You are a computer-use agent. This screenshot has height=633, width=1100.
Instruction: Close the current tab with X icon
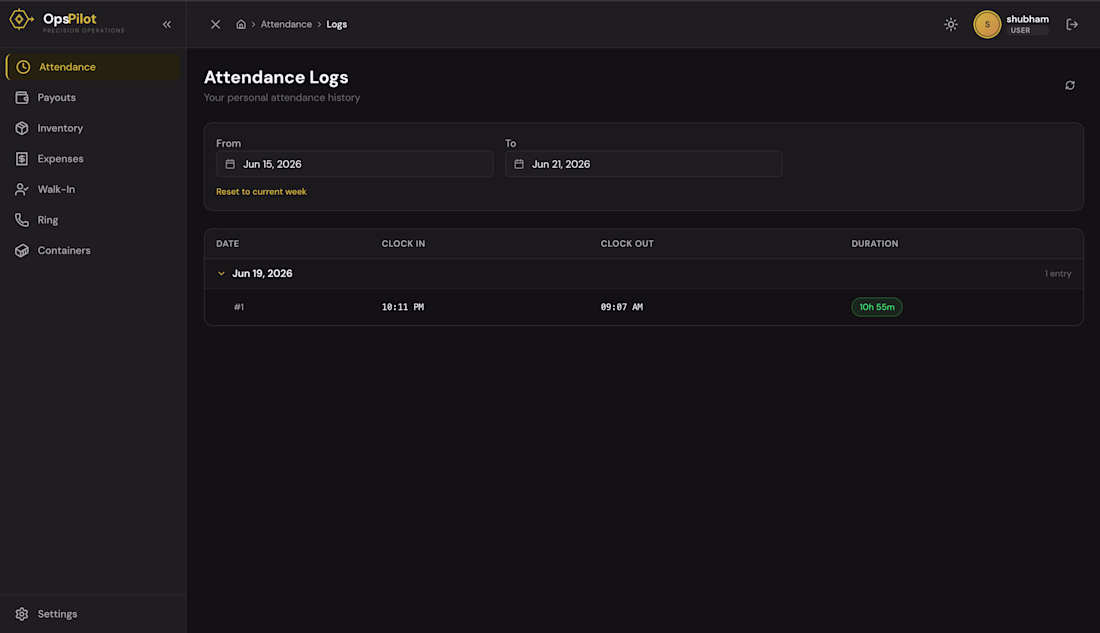coord(215,25)
